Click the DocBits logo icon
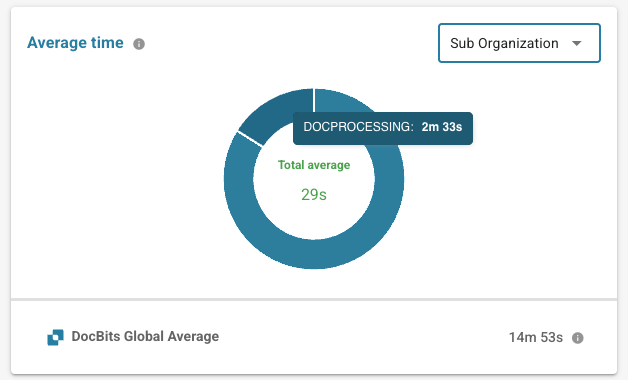 [x=55, y=337]
